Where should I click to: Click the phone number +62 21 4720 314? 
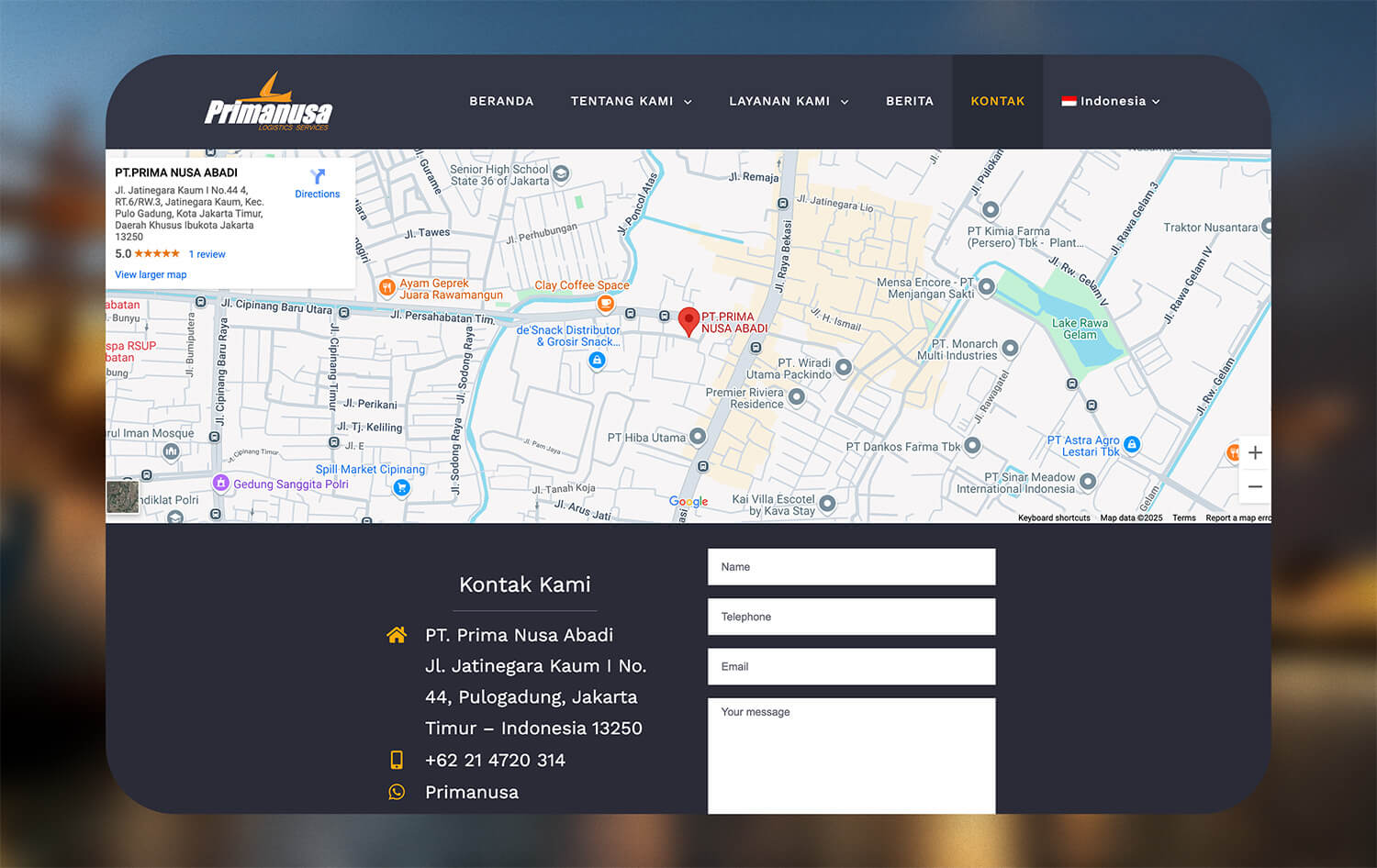(x=495, y=760)
